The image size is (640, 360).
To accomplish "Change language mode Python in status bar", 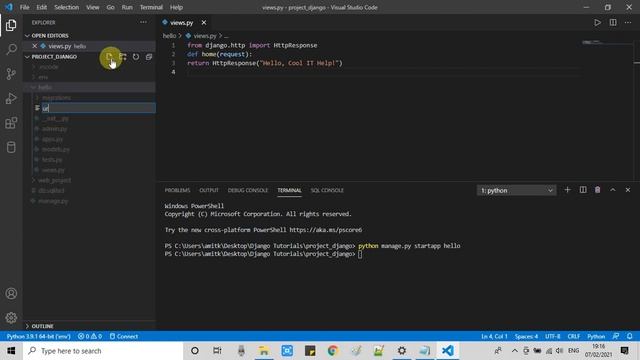I will 596,336.
